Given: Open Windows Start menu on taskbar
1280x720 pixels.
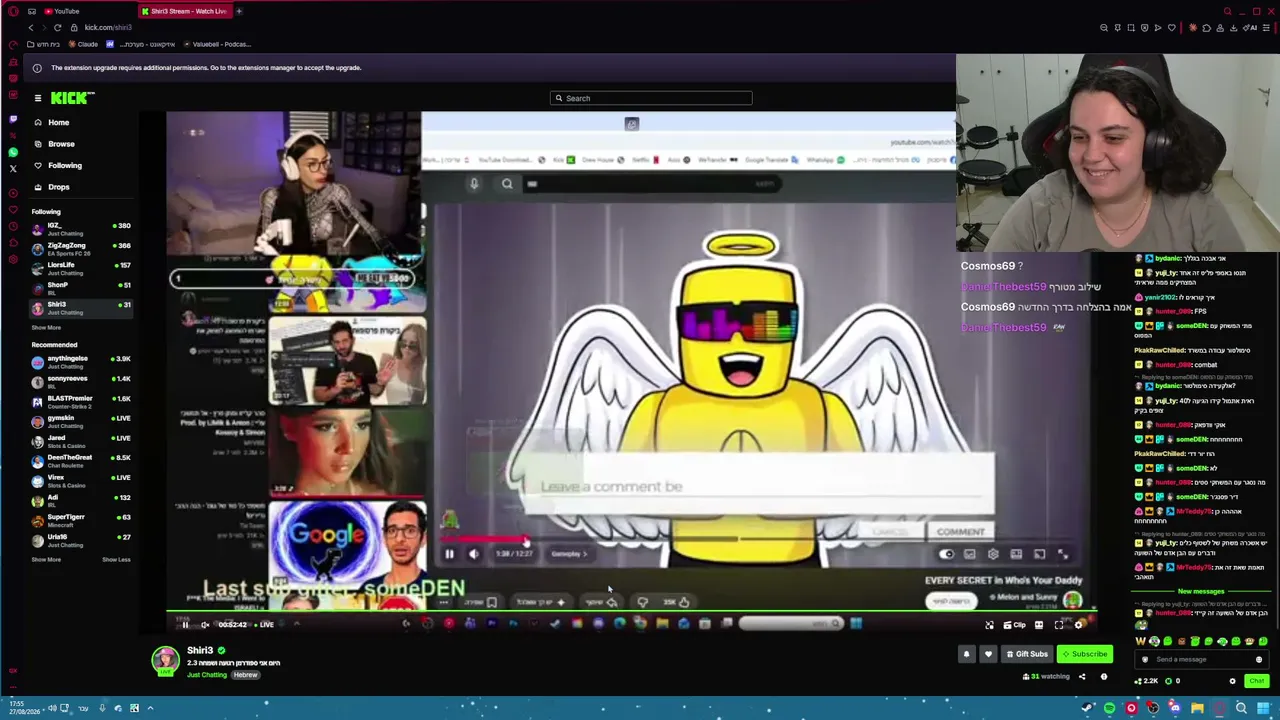Looking at the screenshot, I should coord(1263,709).
